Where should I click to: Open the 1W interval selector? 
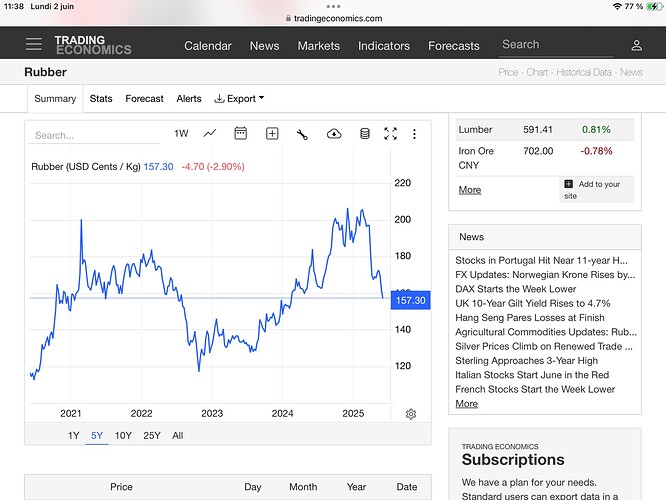[181, 134]
